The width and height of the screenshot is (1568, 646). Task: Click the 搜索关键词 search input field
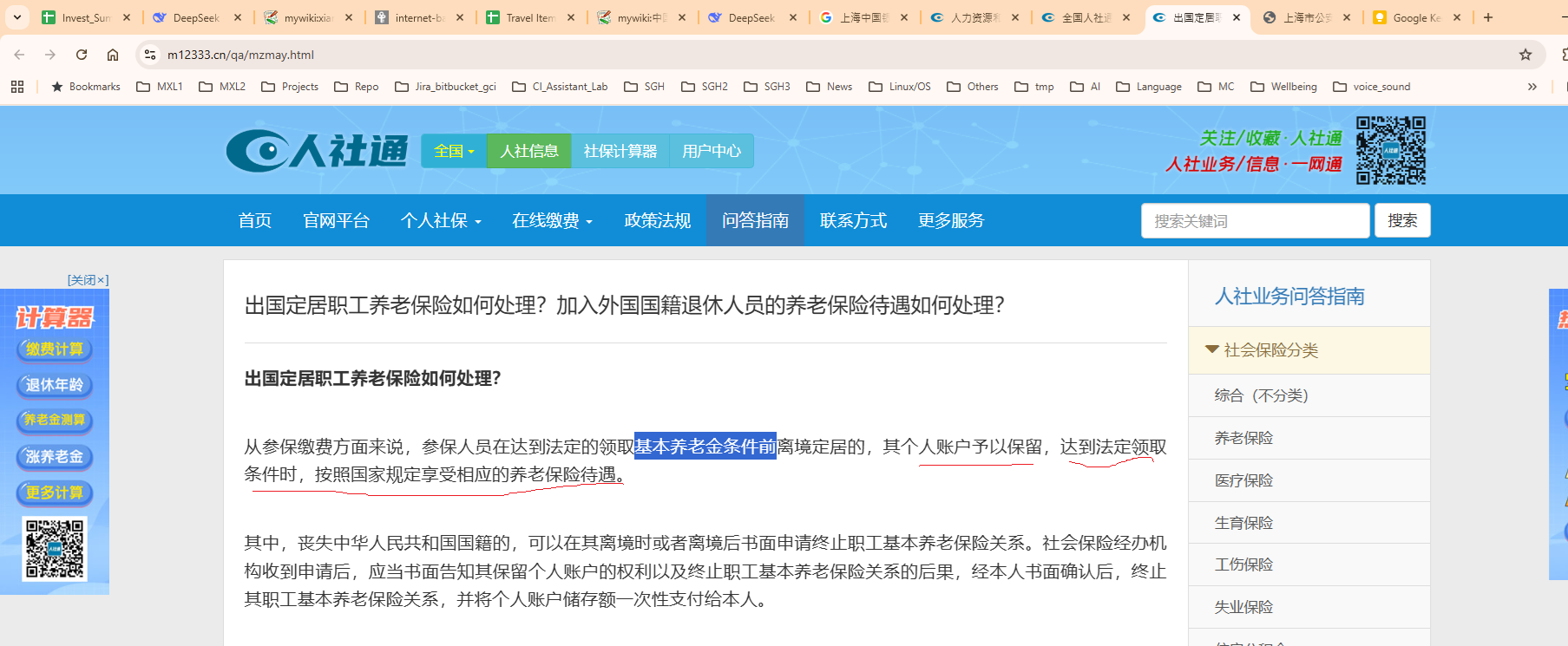pos(1255,221)
